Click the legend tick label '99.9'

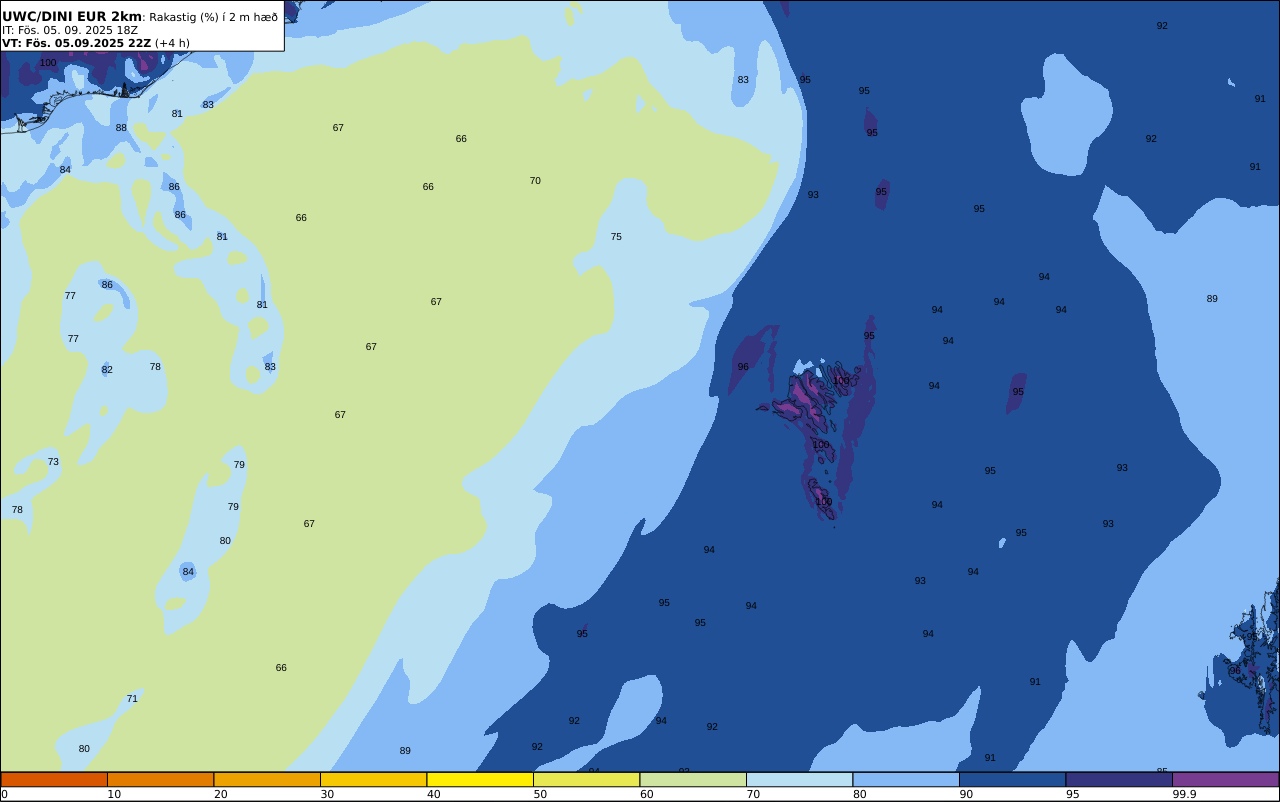pyautogui.click(x=1185, y=794)
